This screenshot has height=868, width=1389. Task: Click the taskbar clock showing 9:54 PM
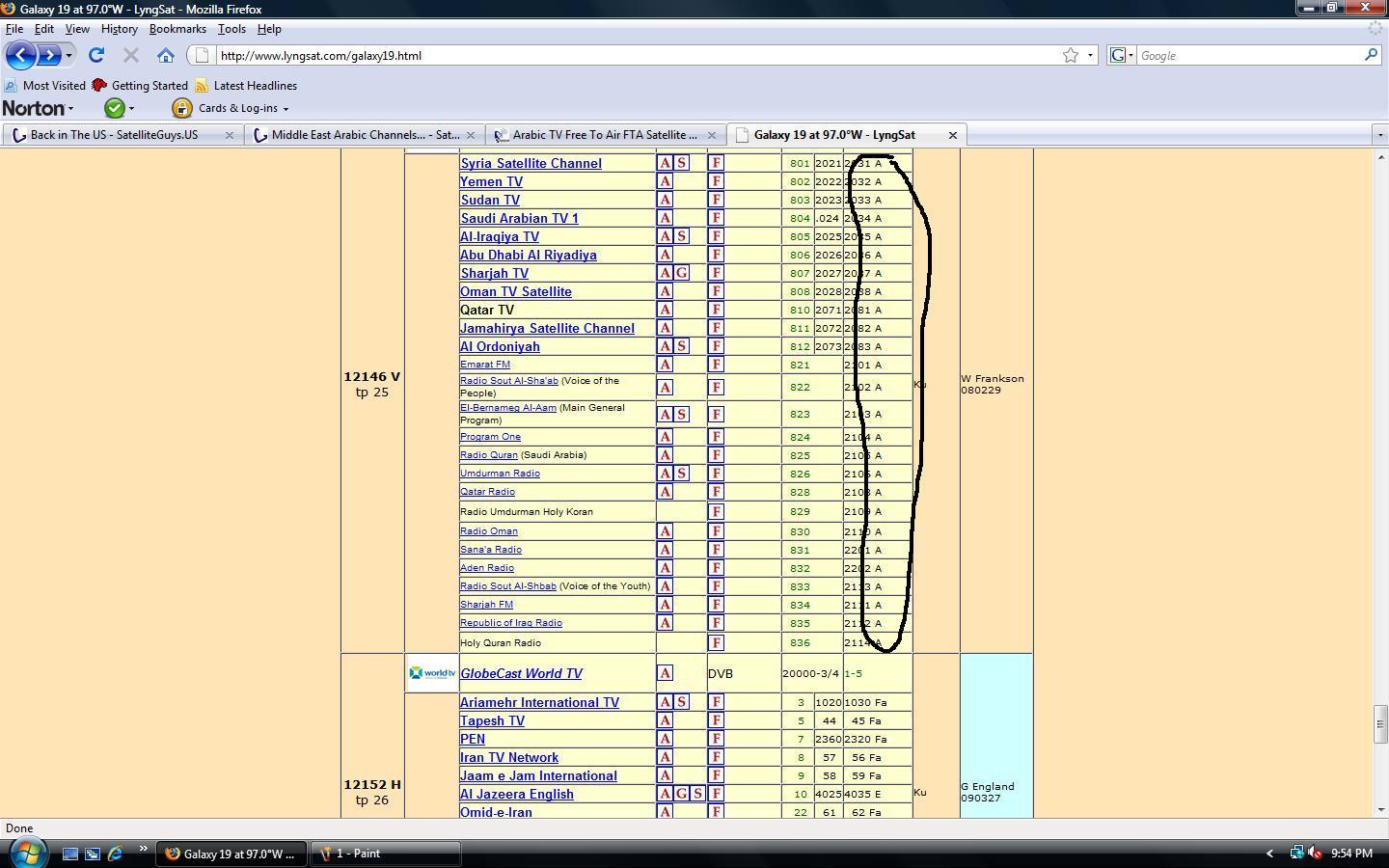point(1351,854)
